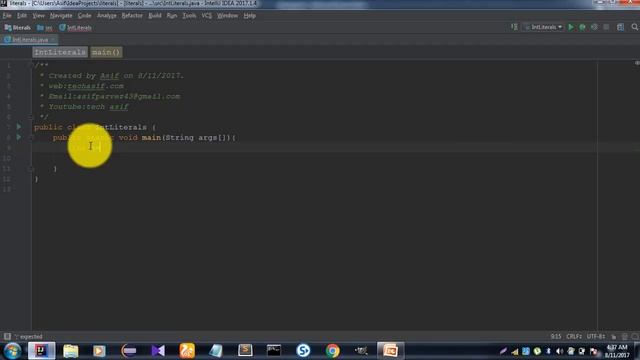Collapse the header comment block fold marker
The height and width of the screenshot is (360, 640).
pyautogui.click(x=30, y=65)
